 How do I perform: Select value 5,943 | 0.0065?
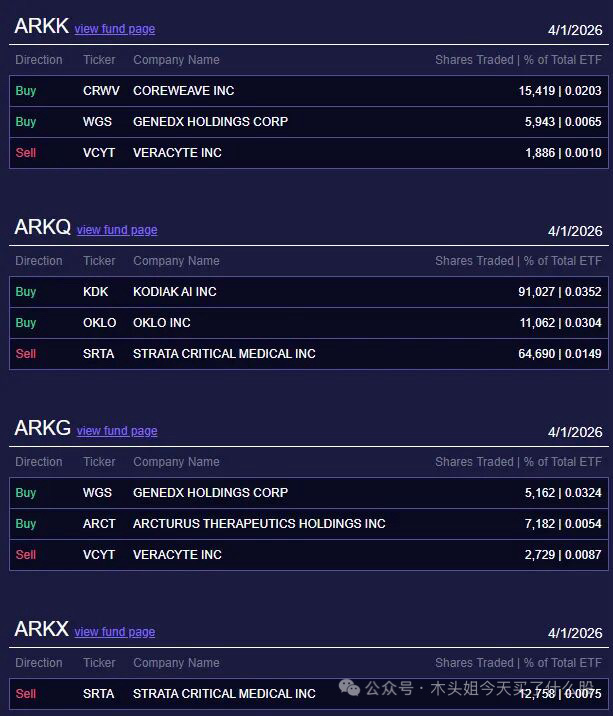tap(563, 122)
